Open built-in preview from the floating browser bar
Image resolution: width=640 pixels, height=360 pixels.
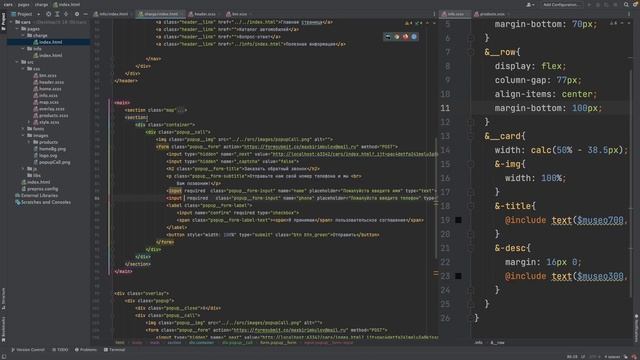[x=388, y=37]
